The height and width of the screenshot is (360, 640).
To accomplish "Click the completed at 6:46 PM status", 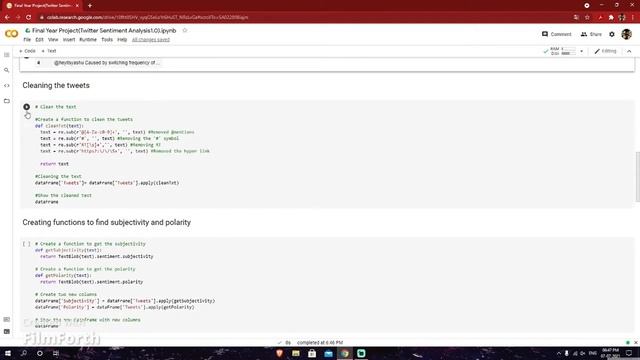I will 320,342.
